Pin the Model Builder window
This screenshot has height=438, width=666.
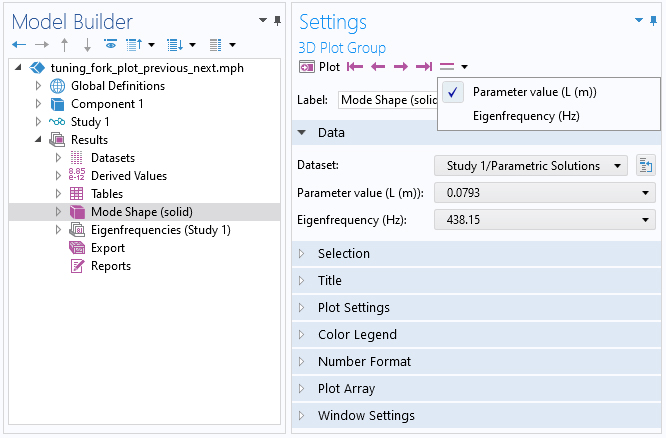click(x=277, y=20)
